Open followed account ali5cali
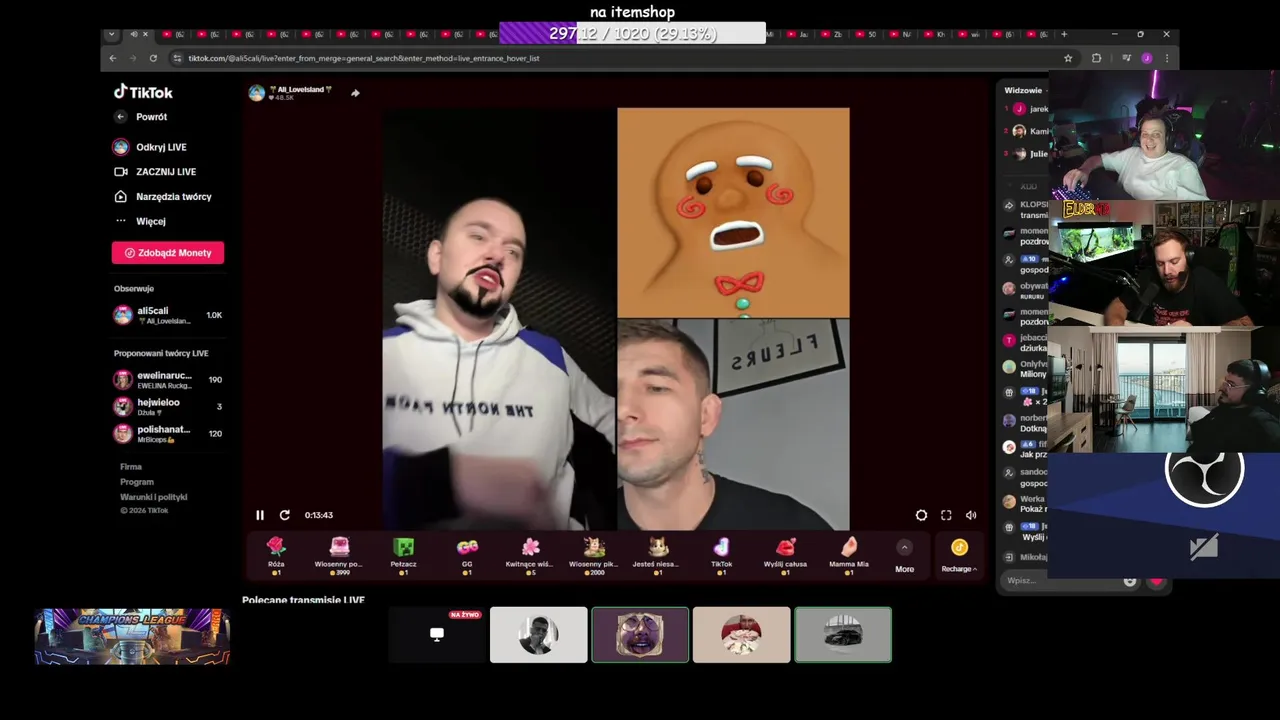Viewport: 1280px width, 720px height. (x=167, y=315)
